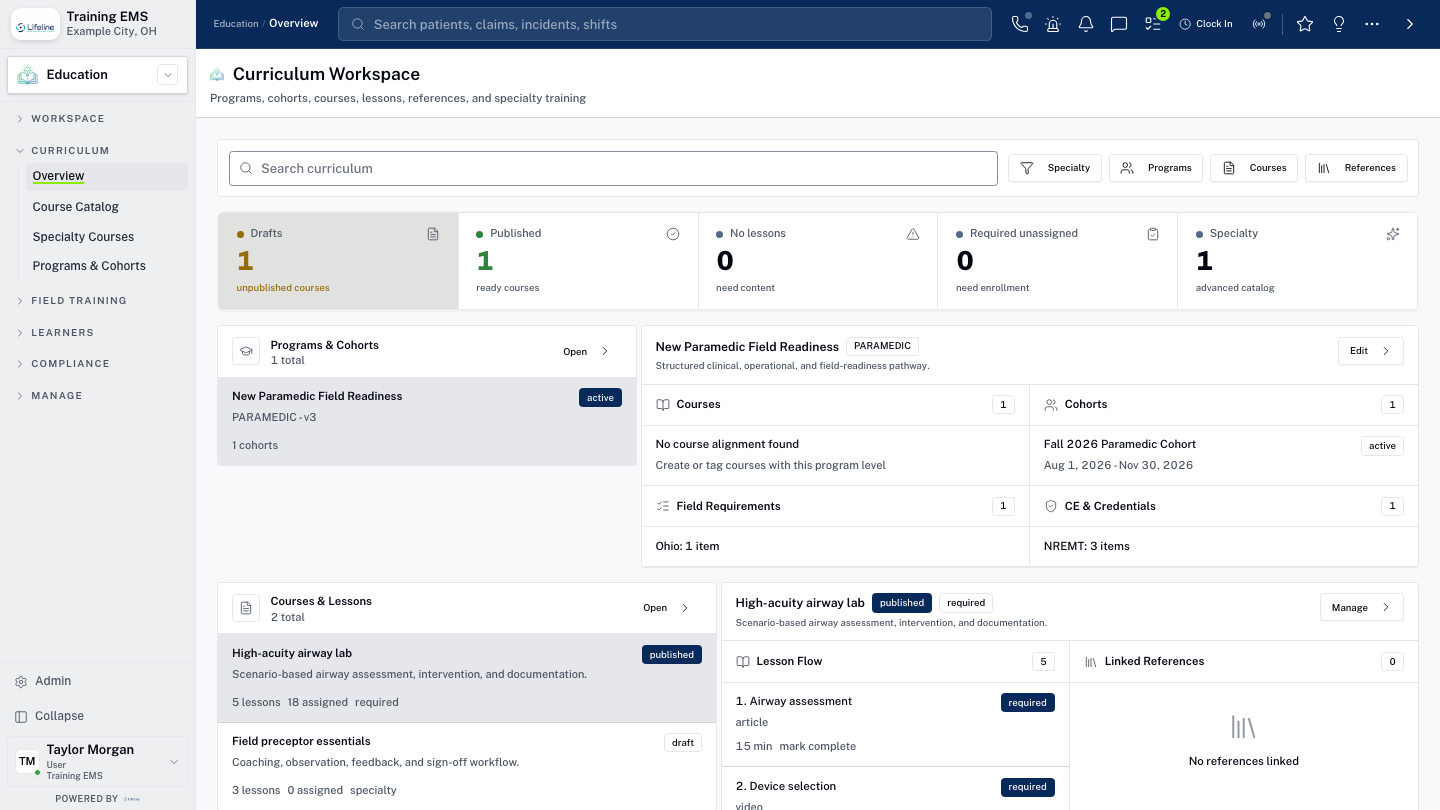Click the graduation cap Programs icon
1440x810 pixels.
(246, 351)
